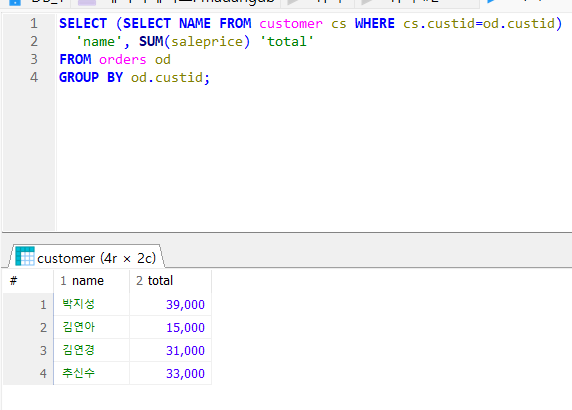Click line number 1 in editor gutter
This screenshot has height=410, width=572.
(34, 23)
